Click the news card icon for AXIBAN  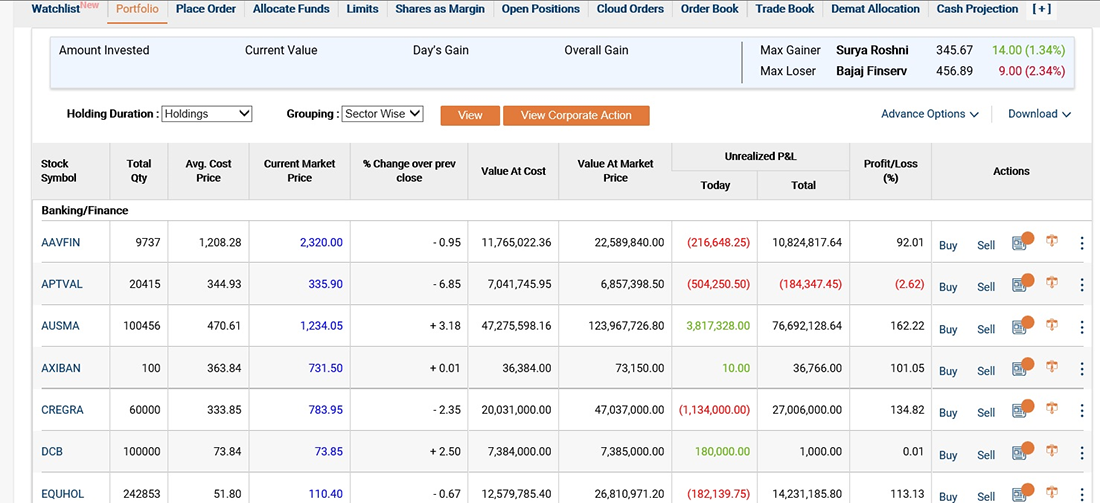click(x=1019, y=369)
